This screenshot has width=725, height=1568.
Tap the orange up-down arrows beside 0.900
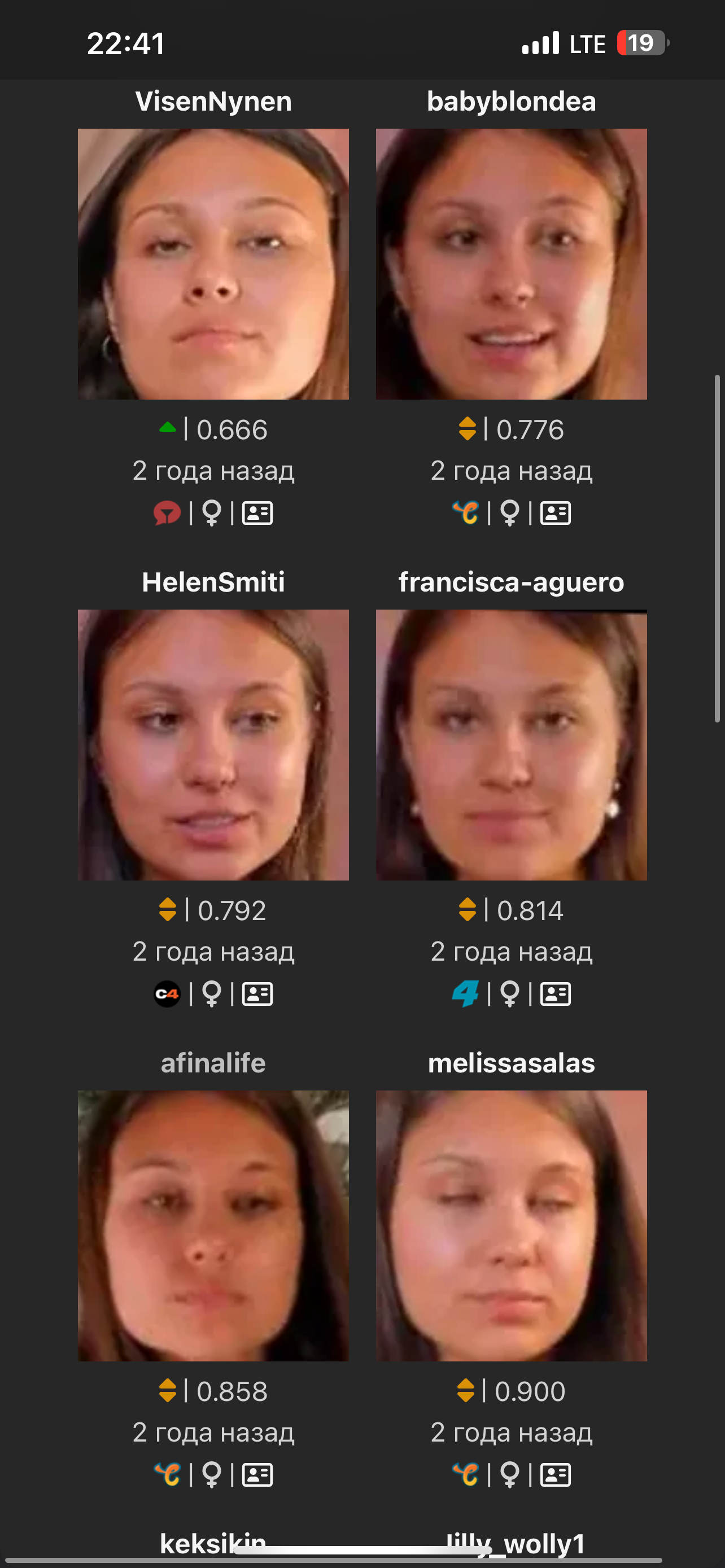point(466,1390)
